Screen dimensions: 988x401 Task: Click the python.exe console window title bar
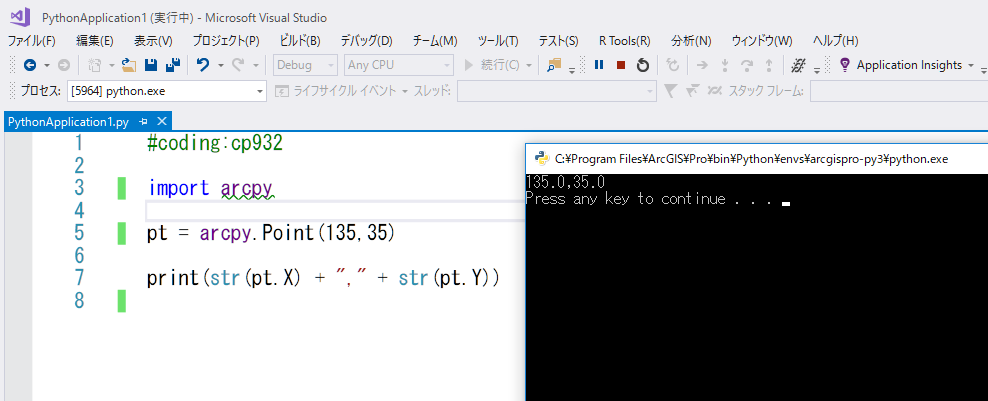coord(756,159)
